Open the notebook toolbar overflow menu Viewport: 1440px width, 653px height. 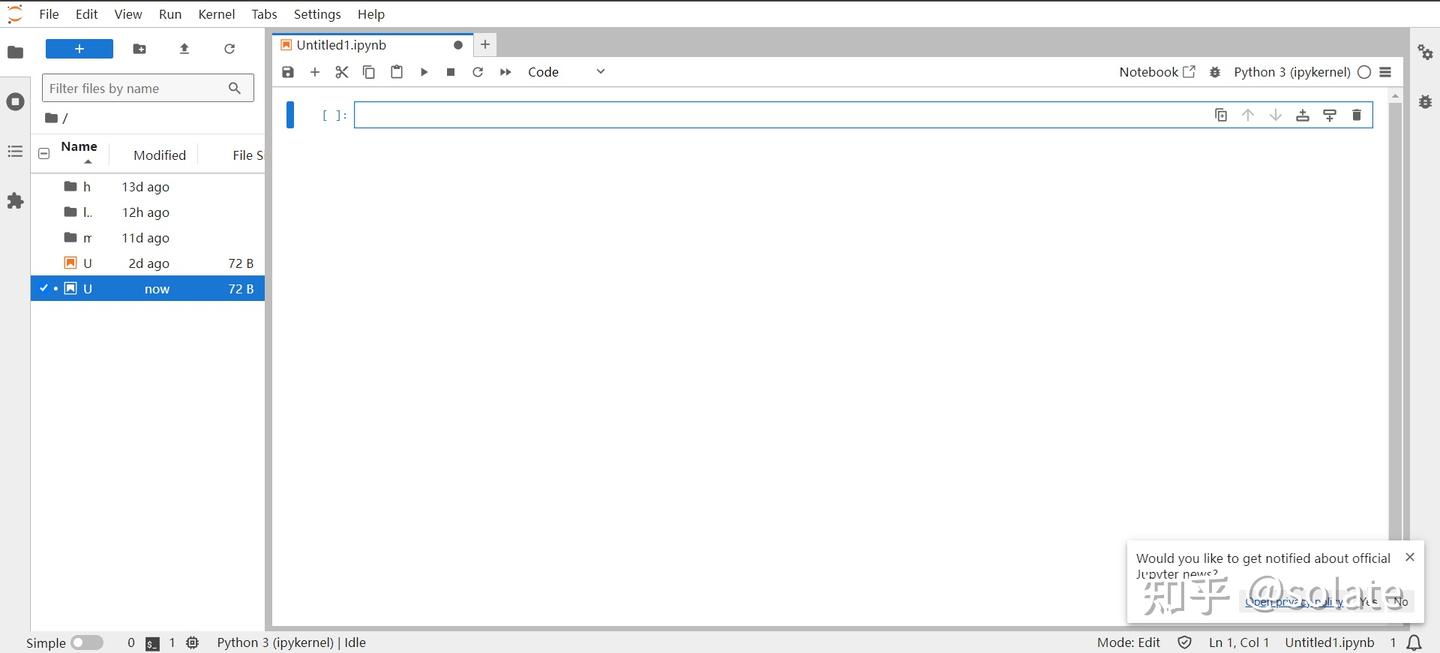pyautogui.click(x=1385, y=71)
